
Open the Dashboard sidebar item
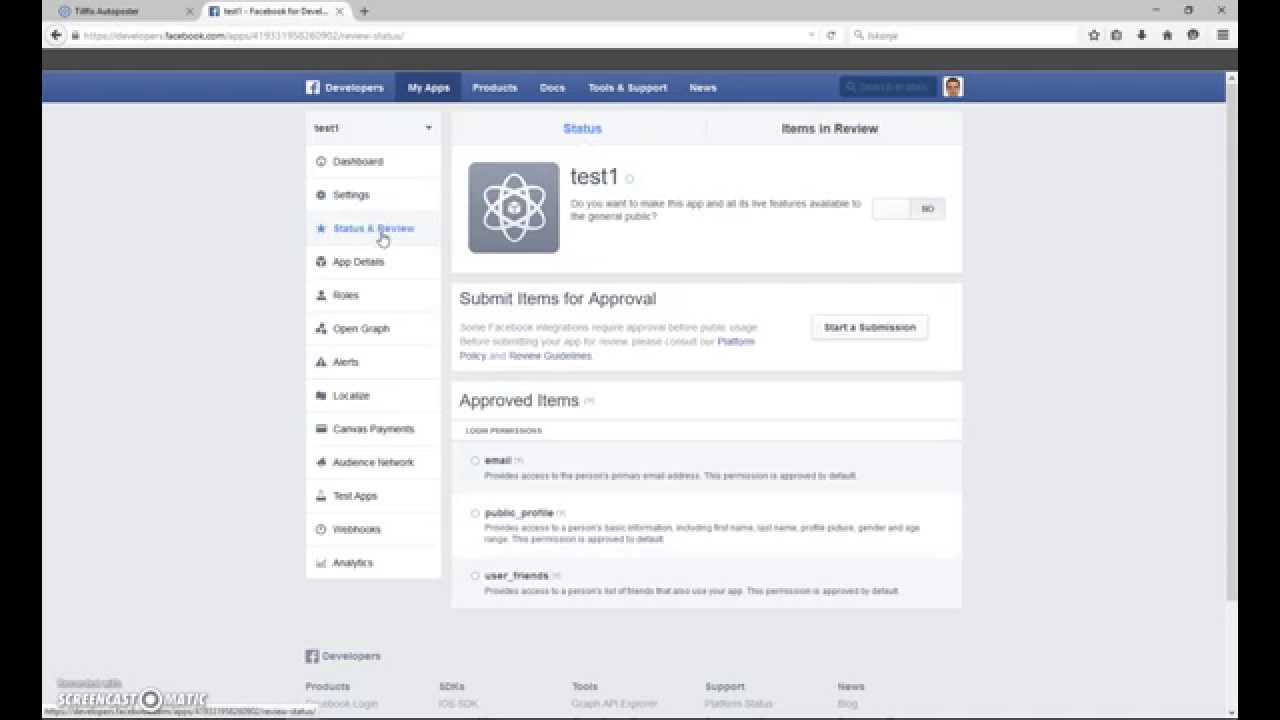point(373,162)
